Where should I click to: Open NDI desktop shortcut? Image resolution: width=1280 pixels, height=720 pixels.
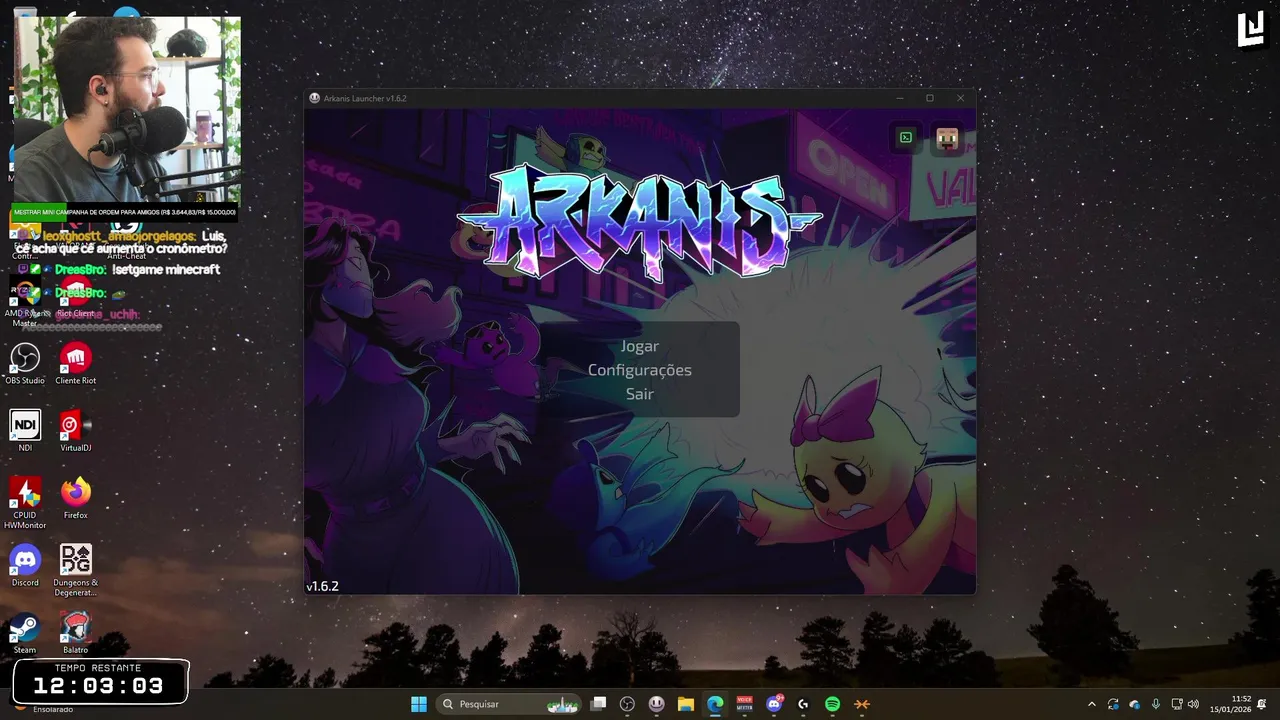click(x=25, y=431)
